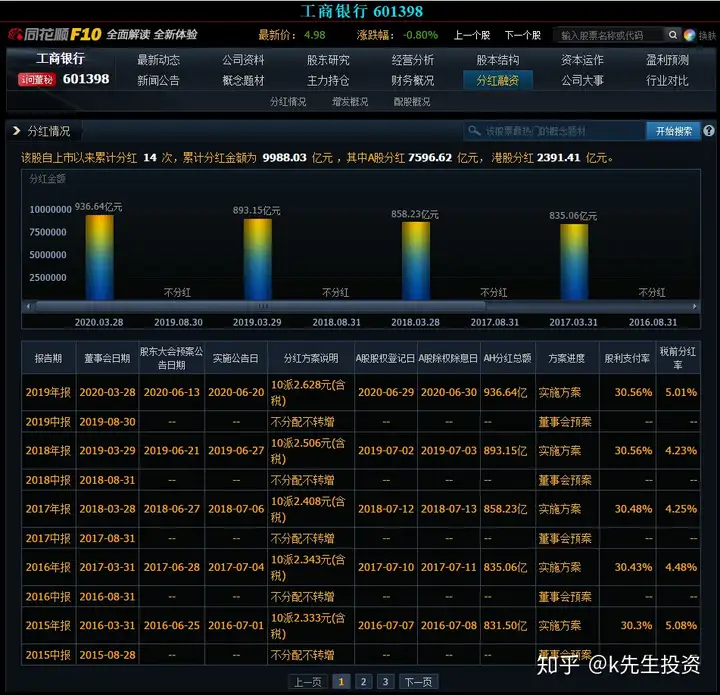The height and width of the screenshot is (695, 720).
Task: Jump to 增发概况 sub-section
Action: click(350, 101)
